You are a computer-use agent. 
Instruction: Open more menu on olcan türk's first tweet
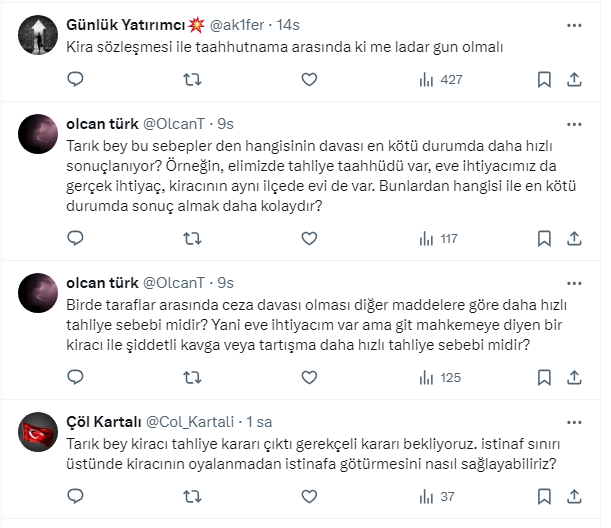click(575, 124)
